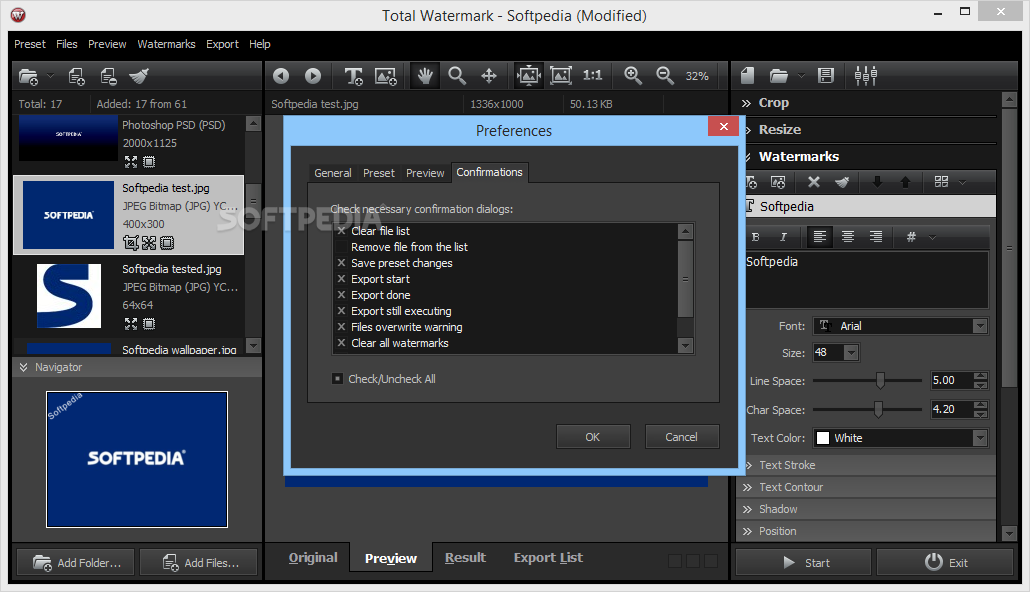Open the Preset menu

click(30, 44)
